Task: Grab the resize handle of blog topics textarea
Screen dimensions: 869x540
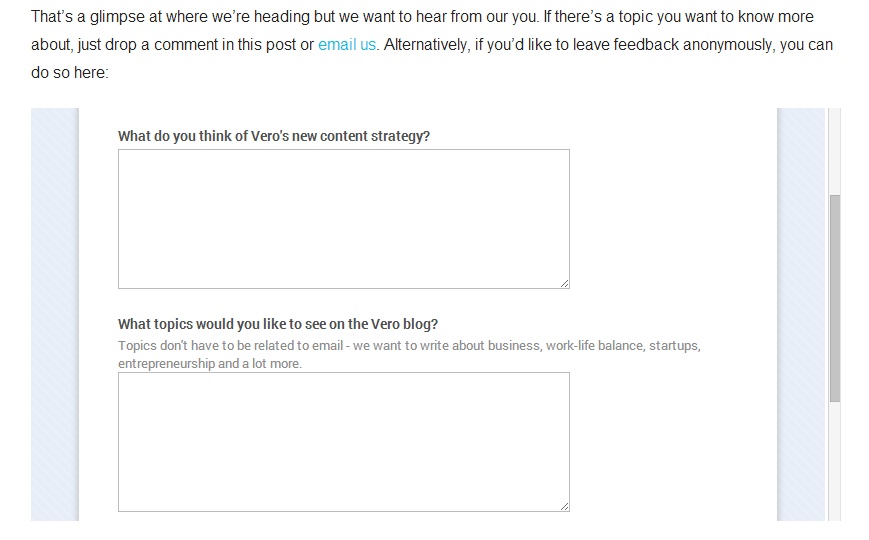Action: point(565,507)
